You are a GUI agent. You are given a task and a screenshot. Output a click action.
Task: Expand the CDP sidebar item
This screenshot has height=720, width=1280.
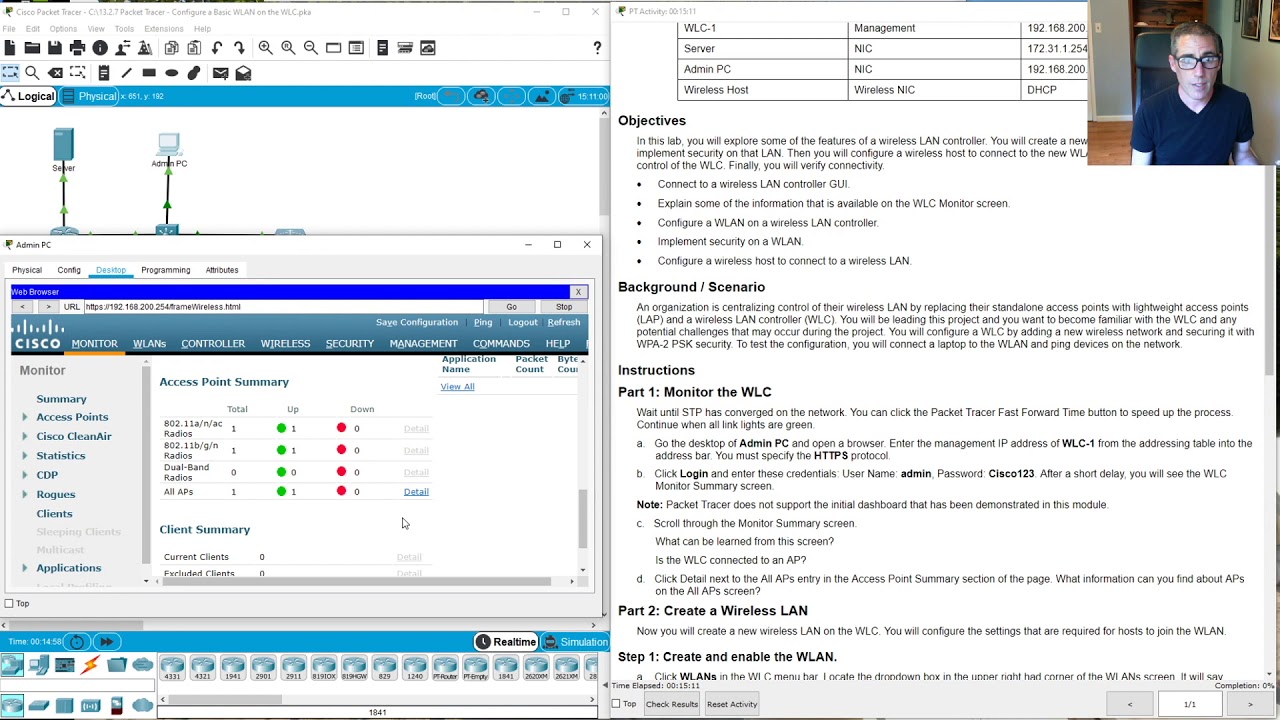coord(25,475)
